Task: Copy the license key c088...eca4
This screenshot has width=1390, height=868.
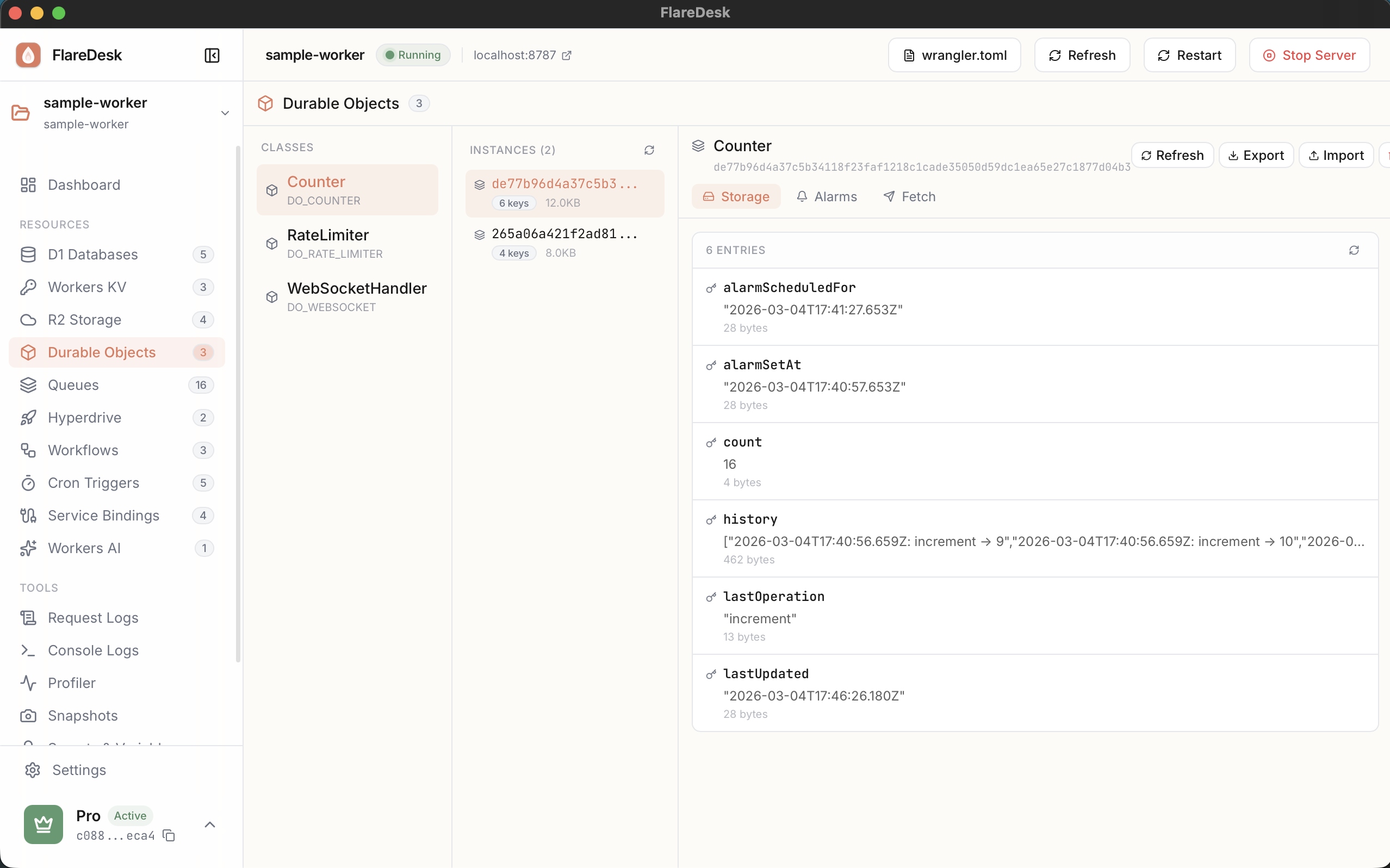Action: pos(169,835)
